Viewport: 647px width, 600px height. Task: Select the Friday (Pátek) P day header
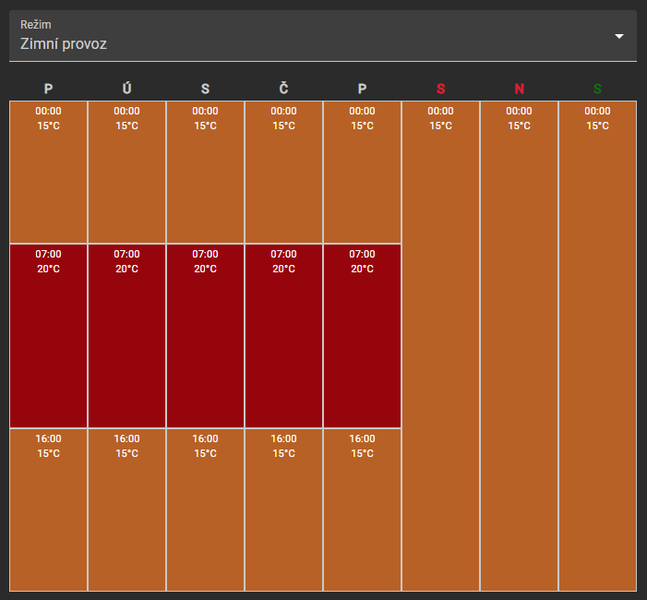pos(362,89)
